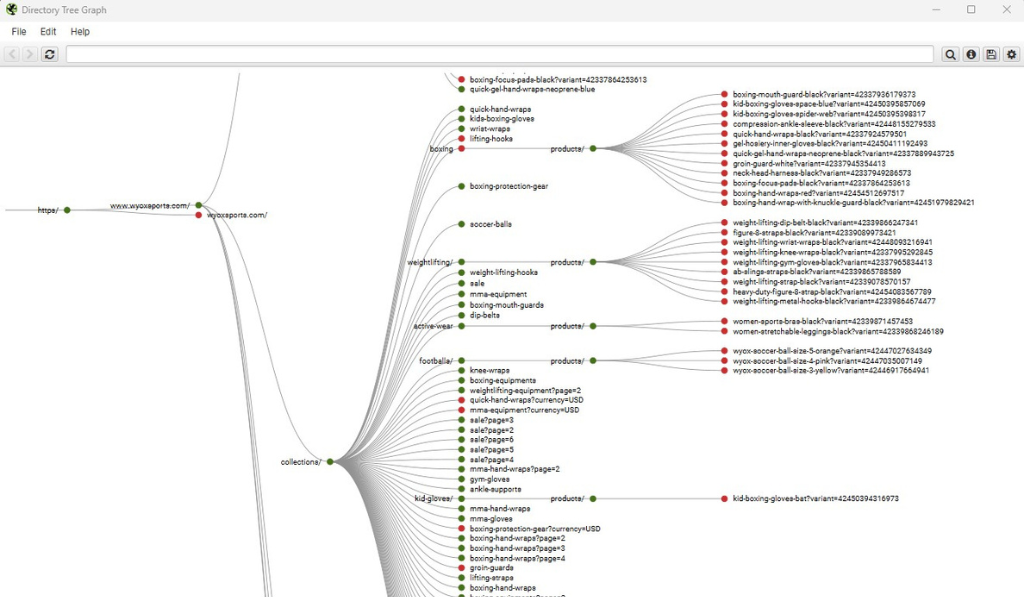Select the sale?page=6 node
Image resolution: width=1024 pixels, height=597 pixels.
[462, 440]
